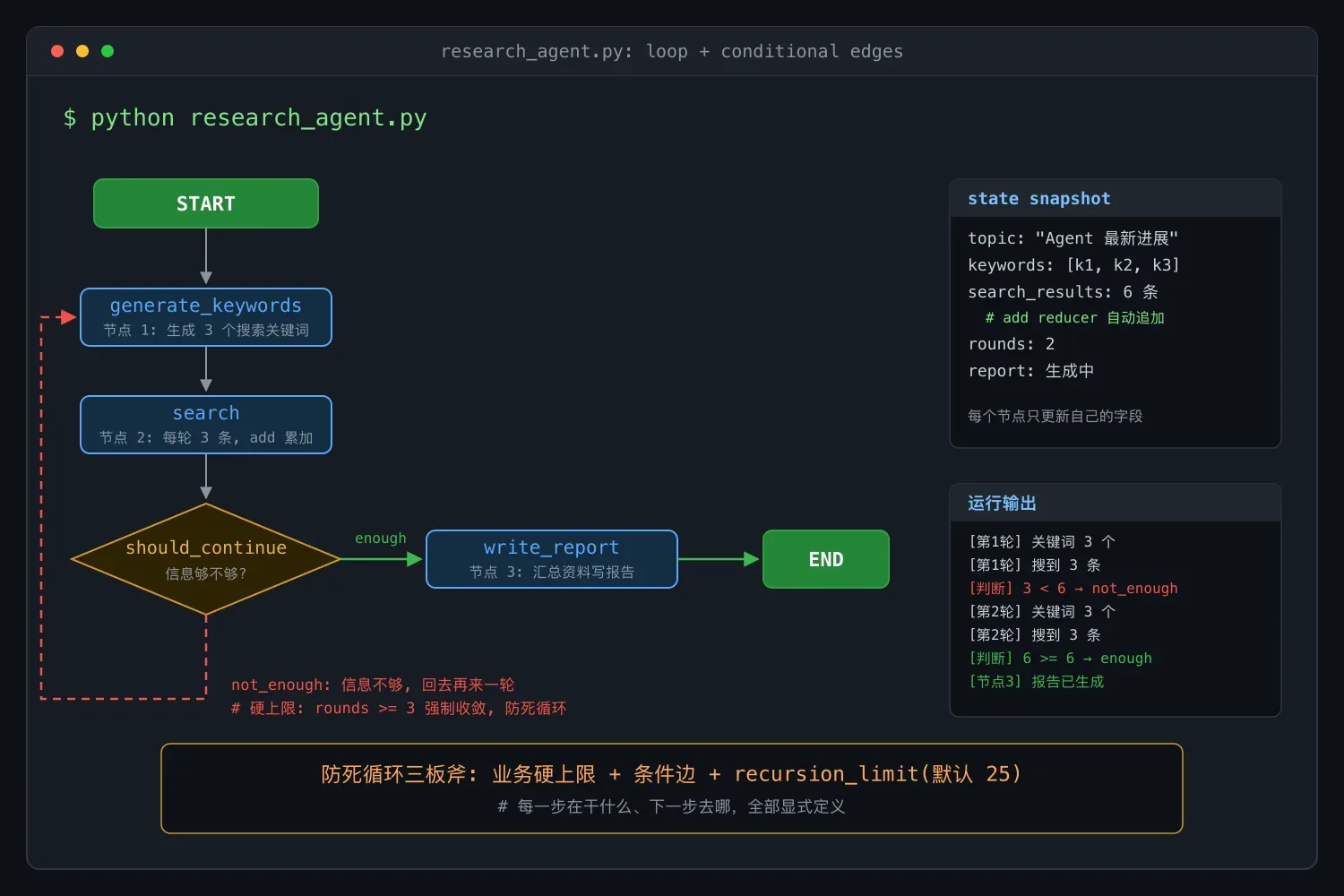Viewport: 1344px width, 896px height.
Task: Select the 'keywords: [k1, k2, k3]' line
Action: (x=1073, y=265)
